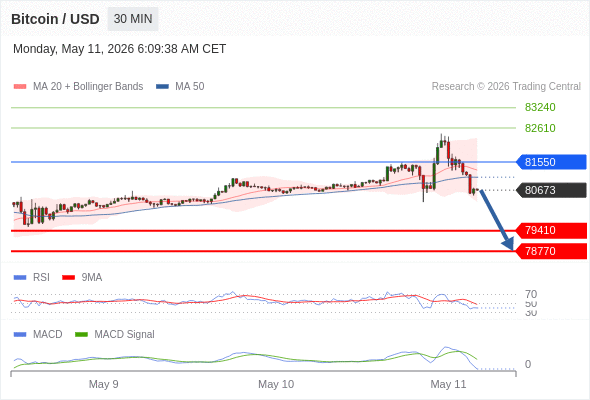Click the MACD legend label

click(48, 335)
